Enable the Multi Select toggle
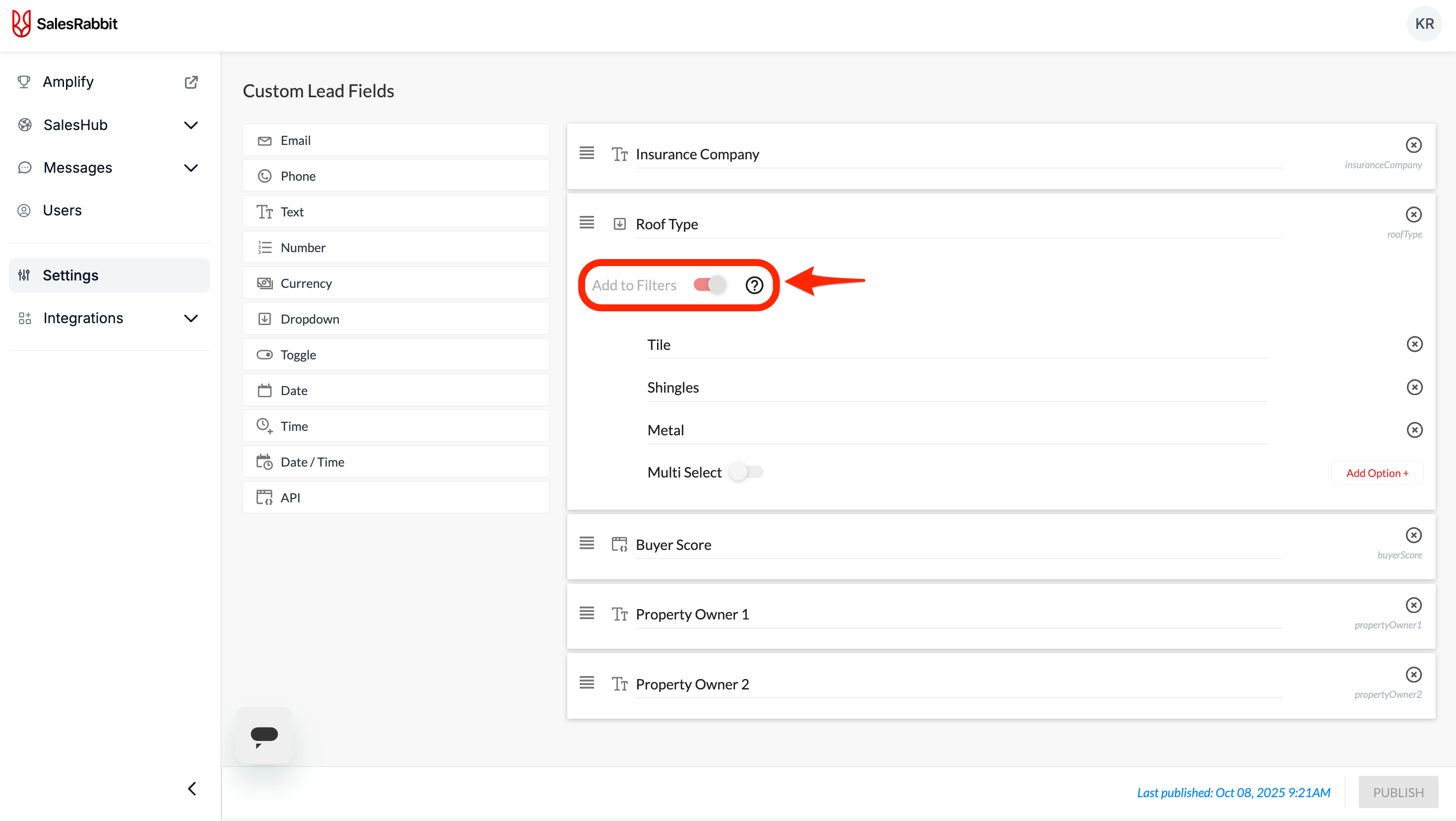 [x=745, y=472]
